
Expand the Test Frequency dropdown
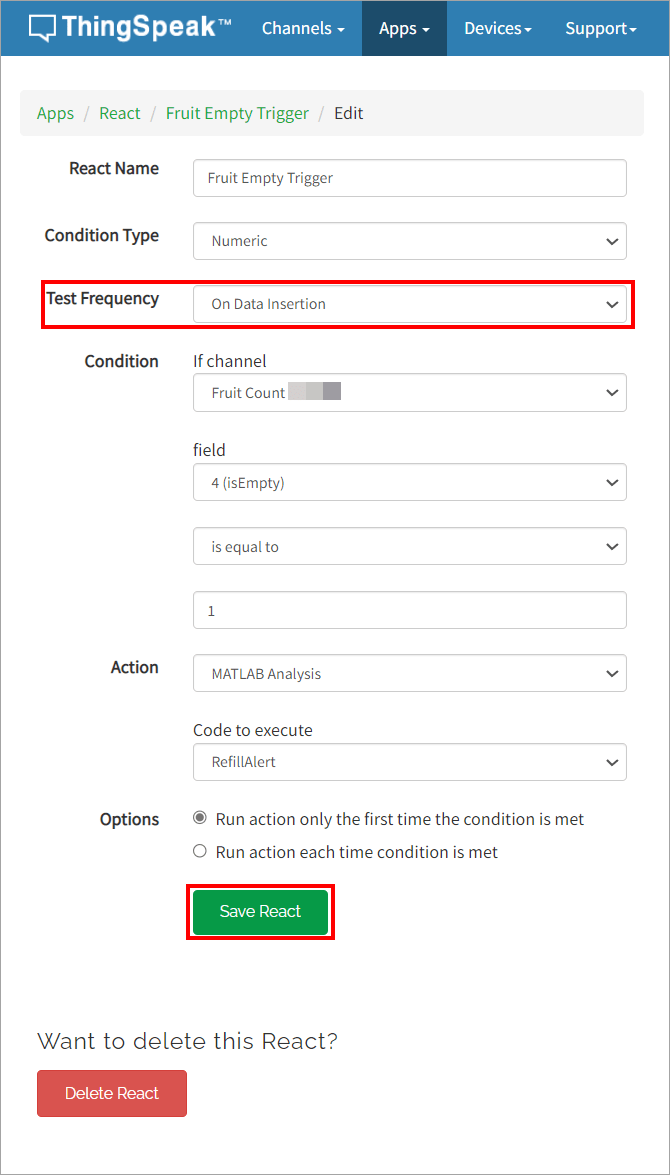pyautogui.click(x=409, y=304)
